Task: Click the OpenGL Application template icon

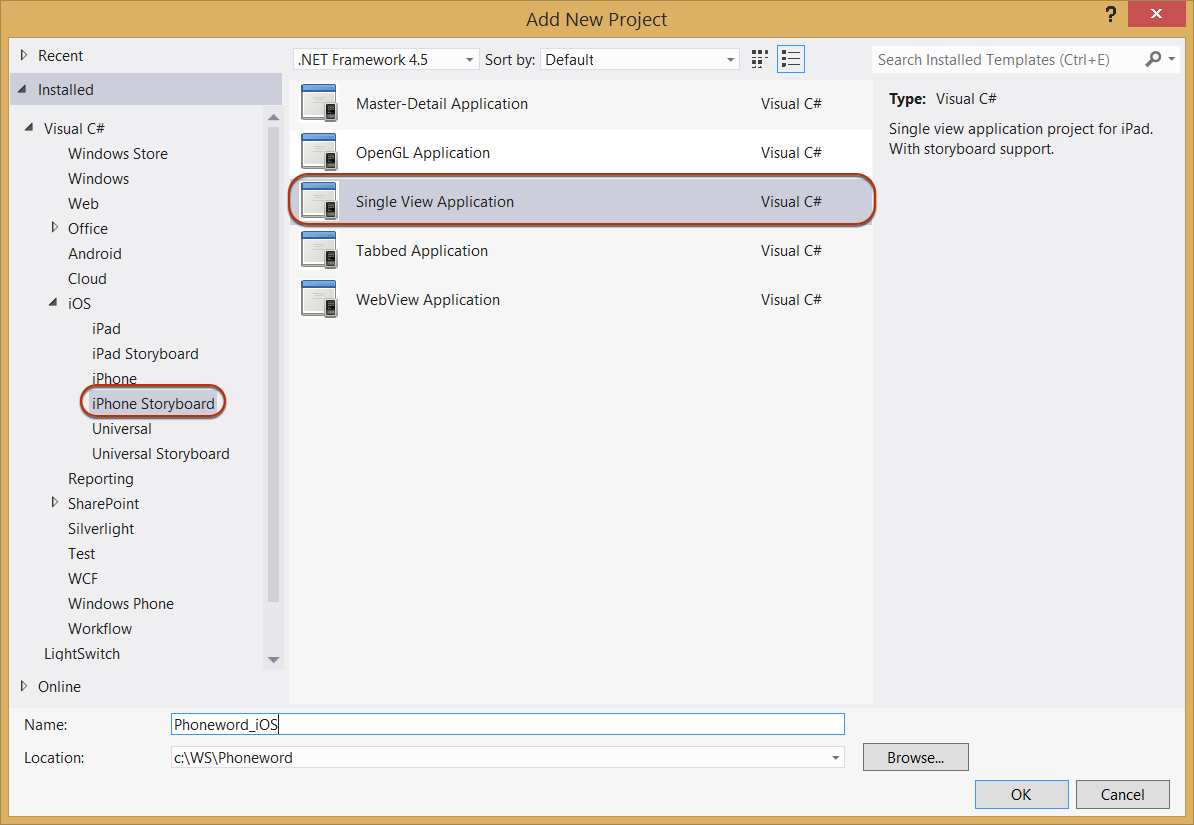Action: coord(319,153)
